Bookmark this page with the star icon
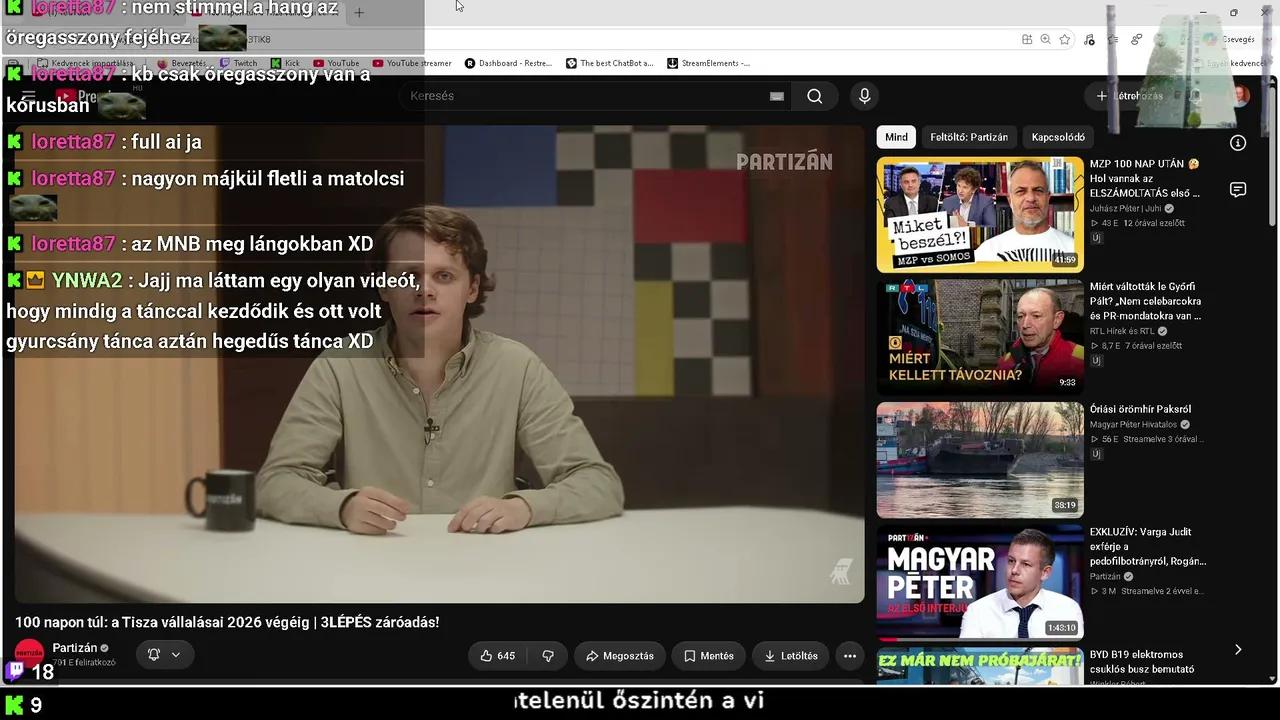 [x=1065, y=40]
